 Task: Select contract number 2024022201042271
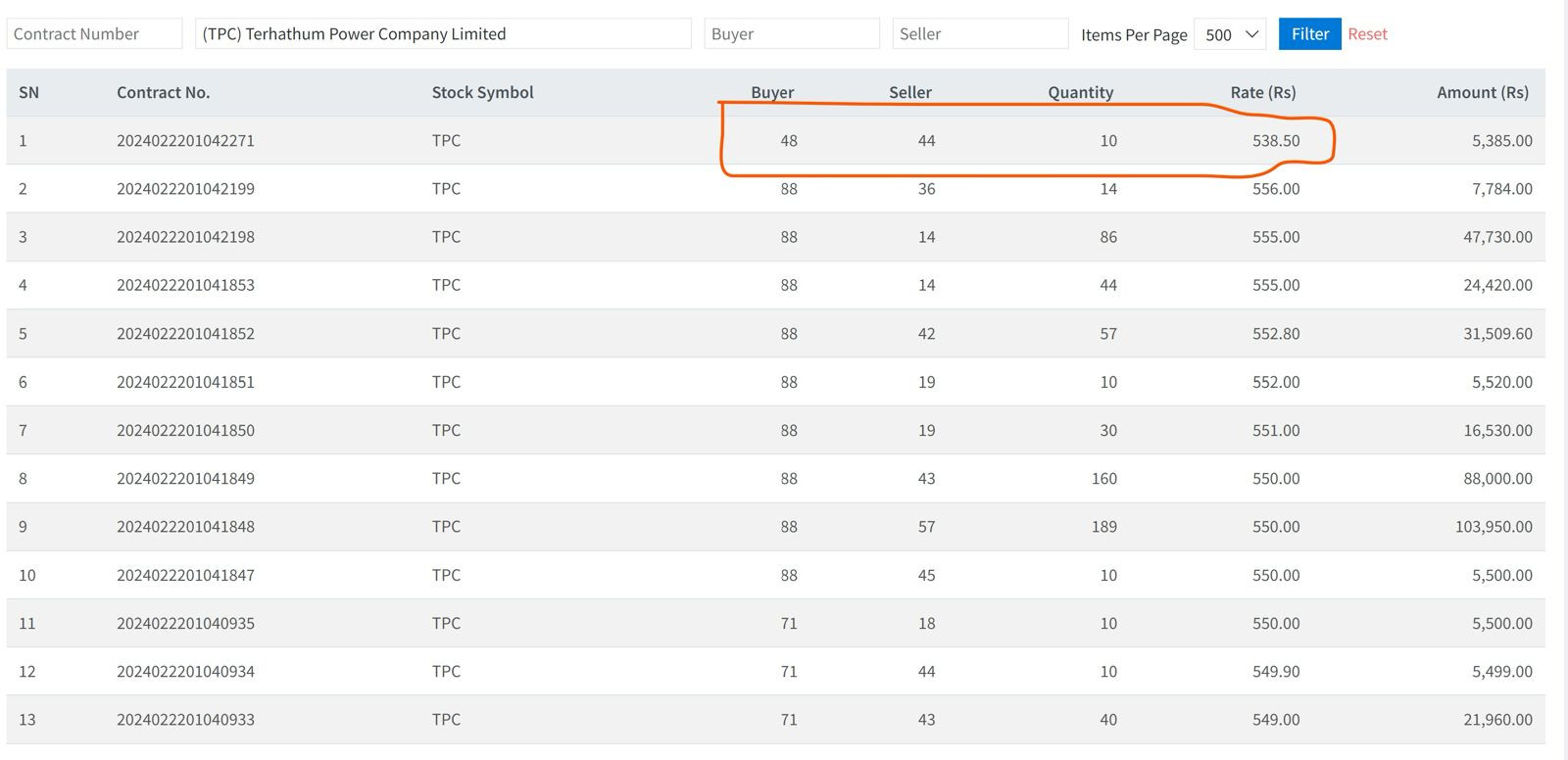185,140
